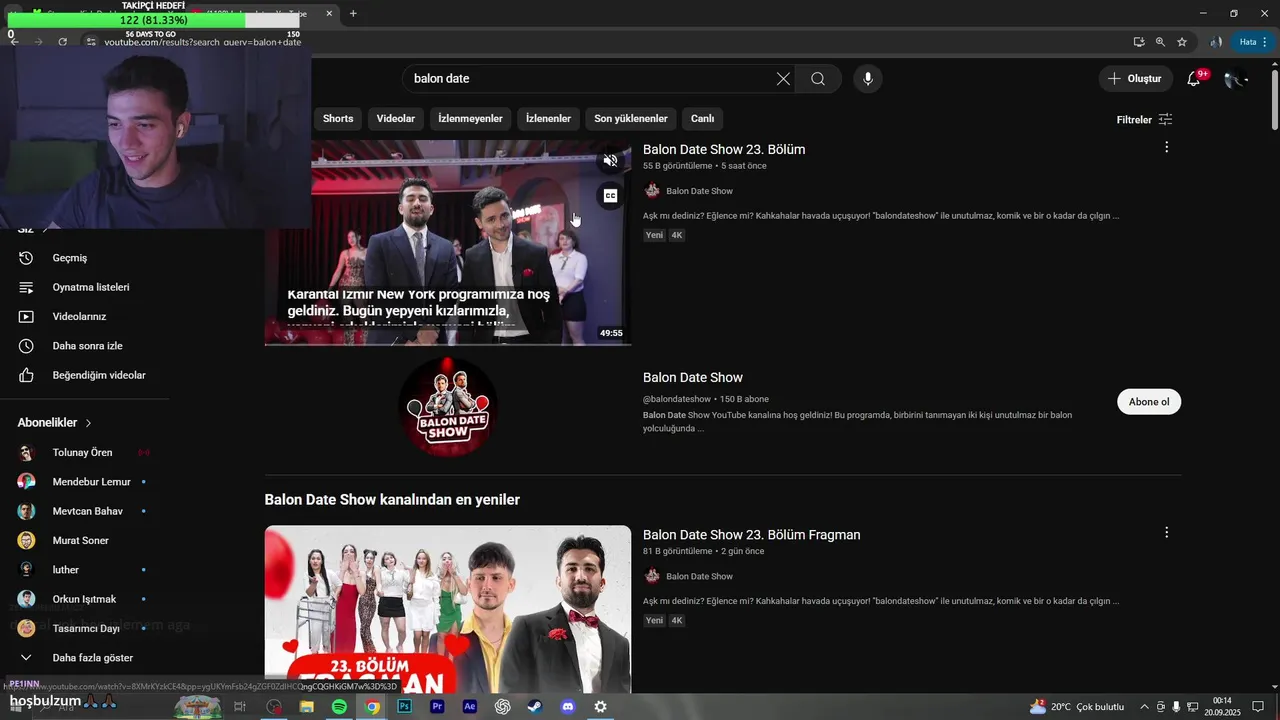Clear the search box with the X
This screenshot has width=1280, height=720.
783,79
